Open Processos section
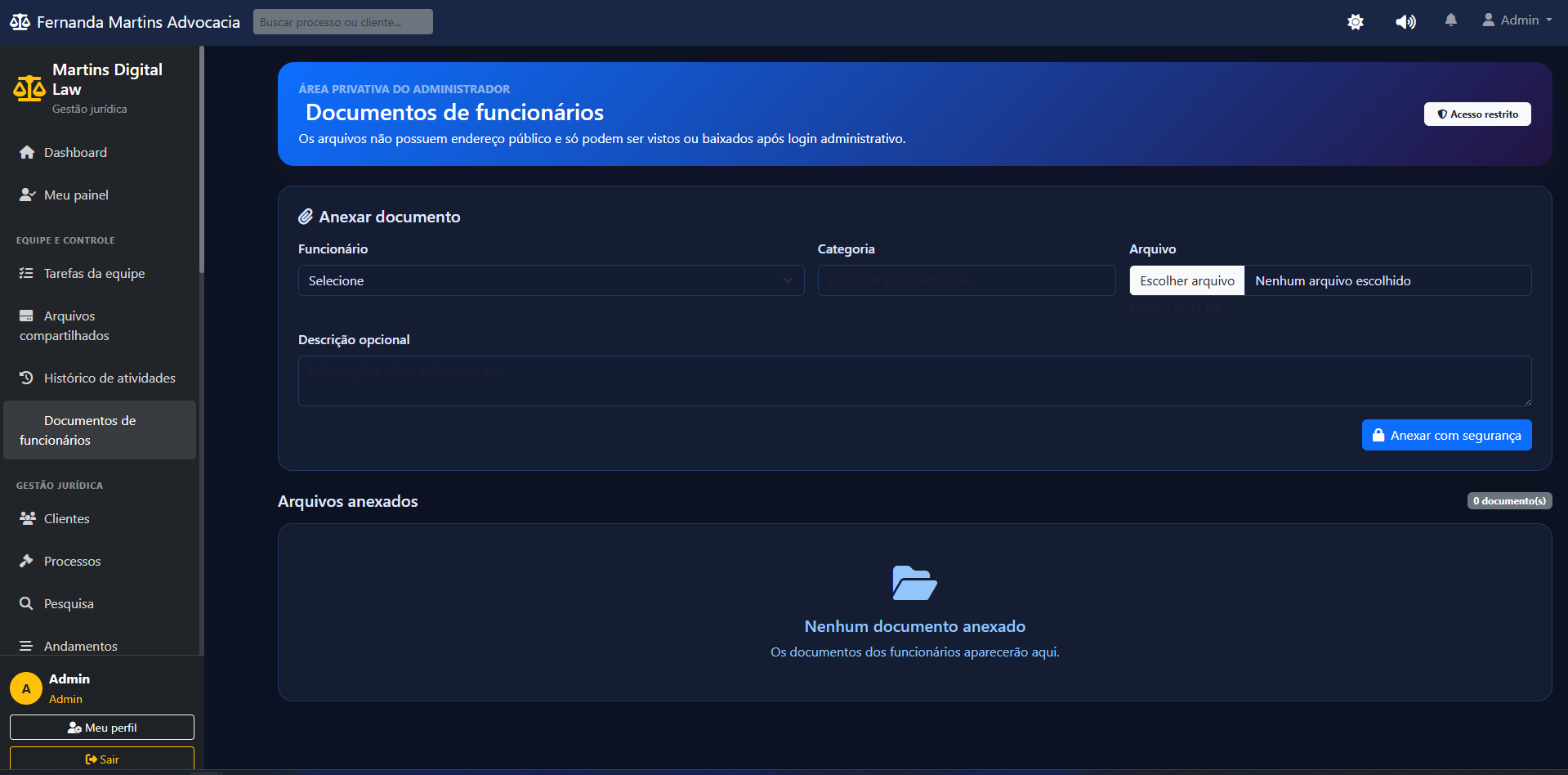This screenshot has height=775, width=1568. point(100,561)
